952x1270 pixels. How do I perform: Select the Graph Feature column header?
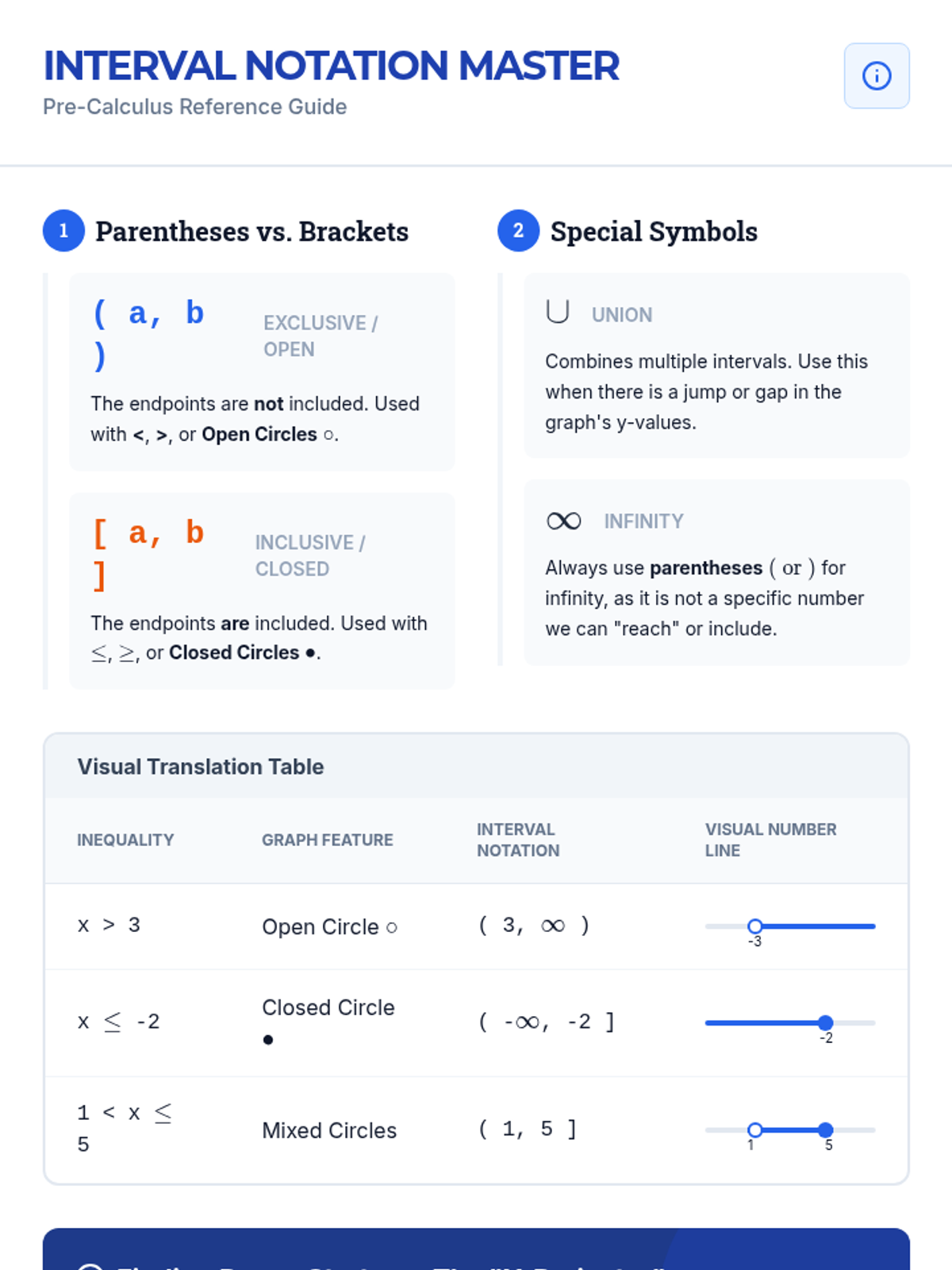pyautogui.click(x=328, y=840)
